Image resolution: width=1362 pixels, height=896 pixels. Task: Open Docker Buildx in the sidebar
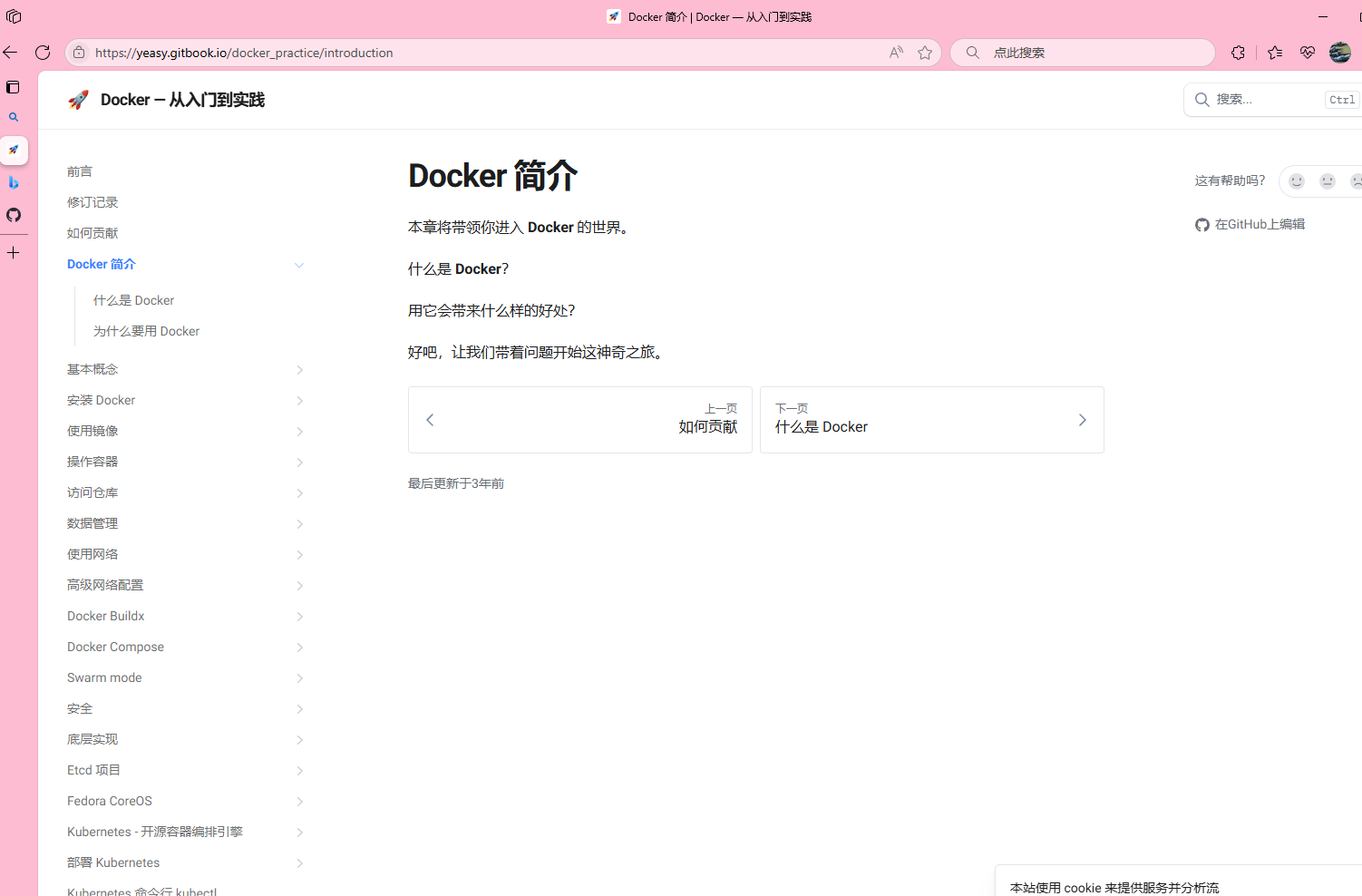pyautogui.click(x=106, y=616)
